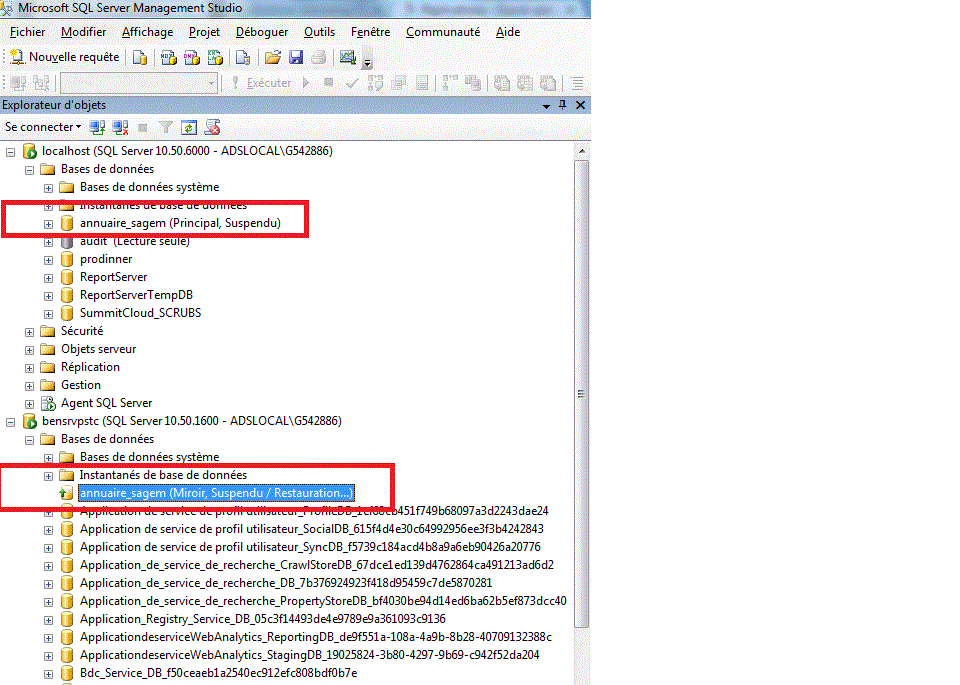Viewport: 960px width, 685px height.
Task: Open a new SQL Server Compact query
Action: click(243, 58)
